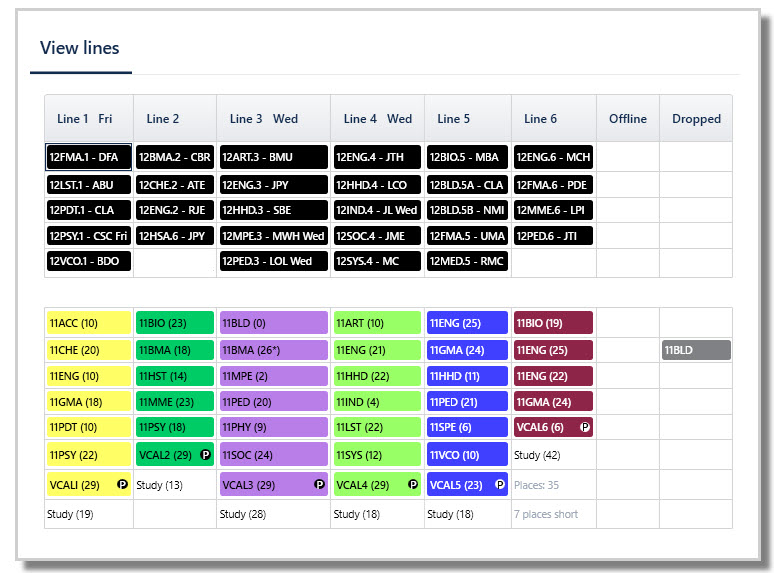Select the 12ENG.6 - MCH class block
774x573 pixels.
point(553,157)
